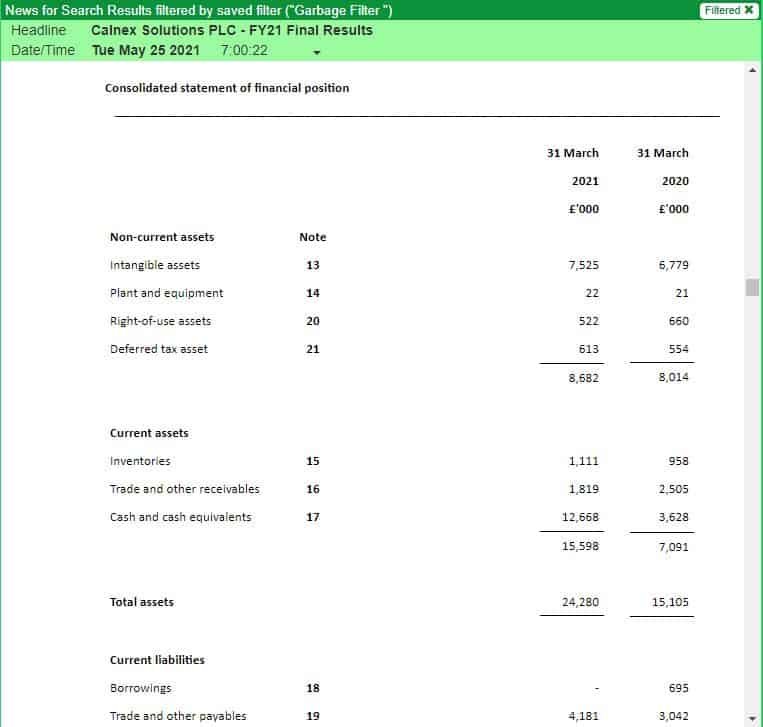The width and height of the screenshot is (763, 727).
Task: Click the Filtered ✖ button to remove filter
Action: pos(728,10)
